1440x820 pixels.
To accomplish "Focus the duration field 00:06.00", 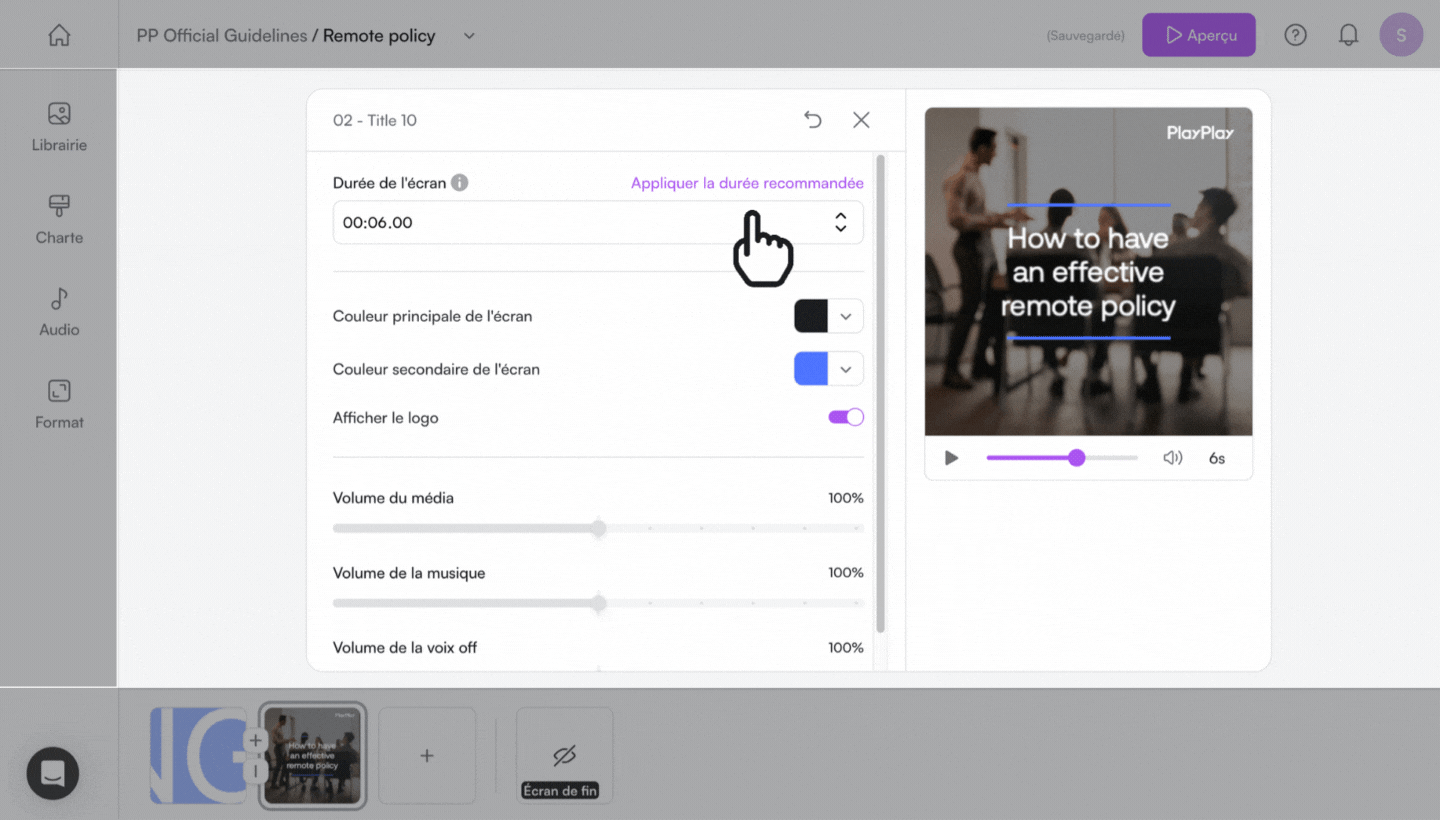I will pos(598,222).
